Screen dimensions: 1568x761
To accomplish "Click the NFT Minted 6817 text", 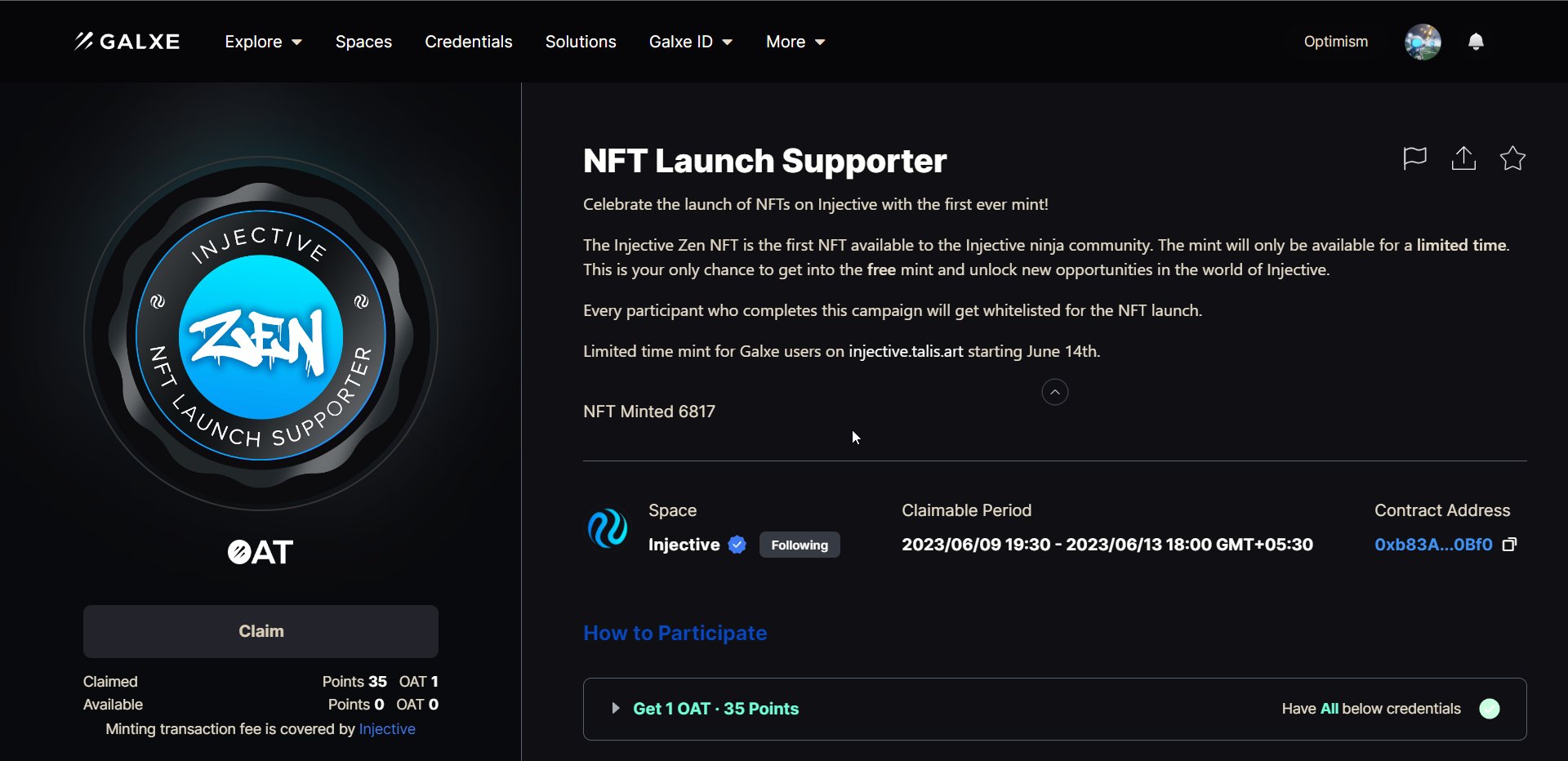I will pyautogui.click(x=649, y=412).
